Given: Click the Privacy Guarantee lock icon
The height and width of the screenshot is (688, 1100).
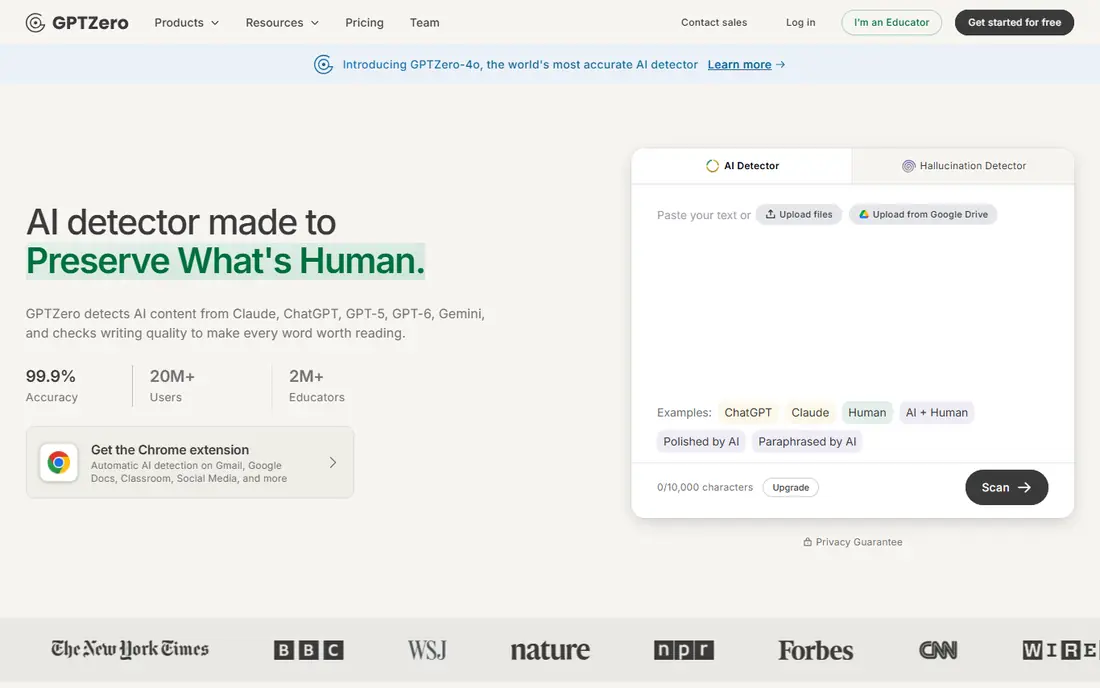Looking at the screenshot, I should [807, 541].
